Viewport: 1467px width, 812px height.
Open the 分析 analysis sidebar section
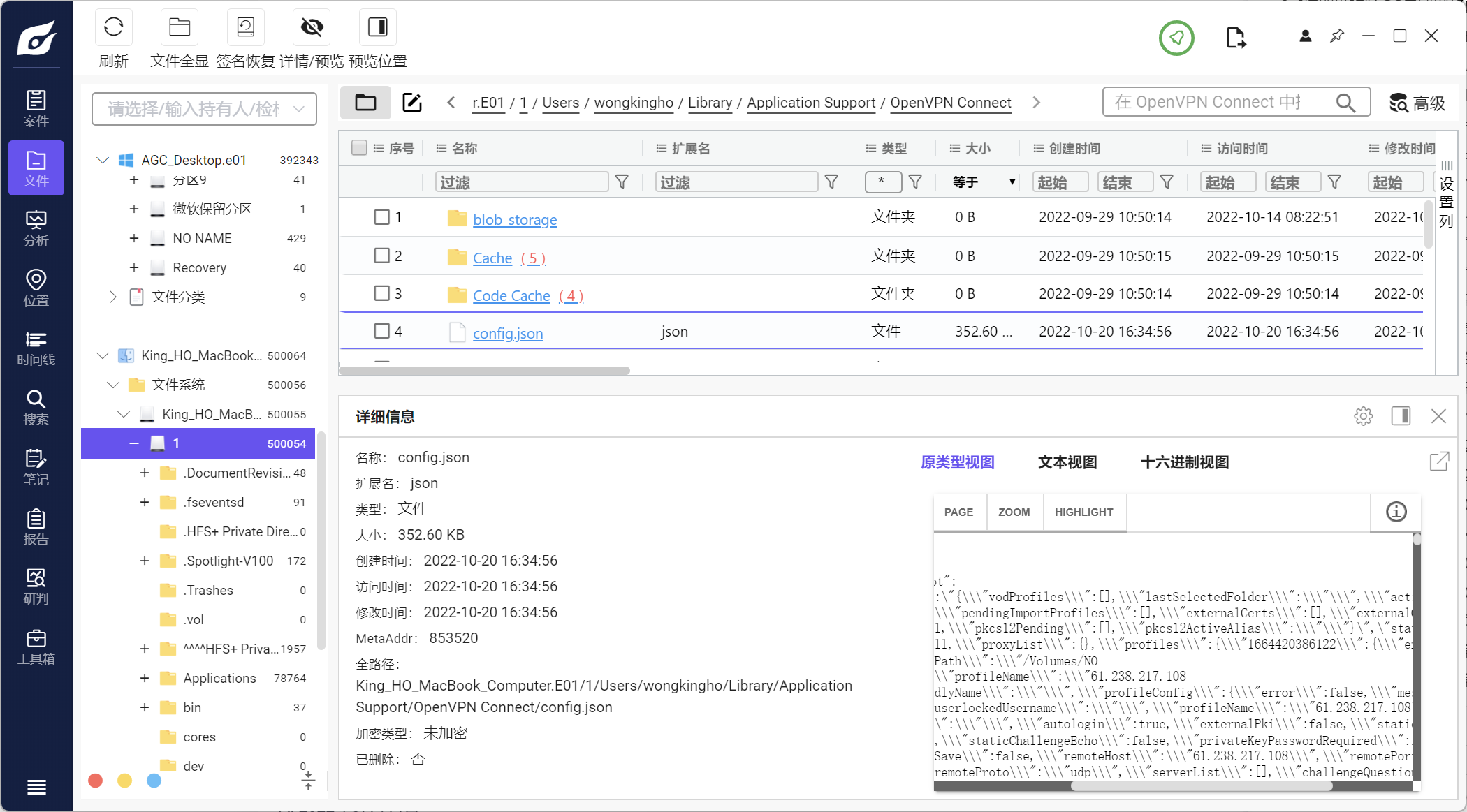(36, 228)
